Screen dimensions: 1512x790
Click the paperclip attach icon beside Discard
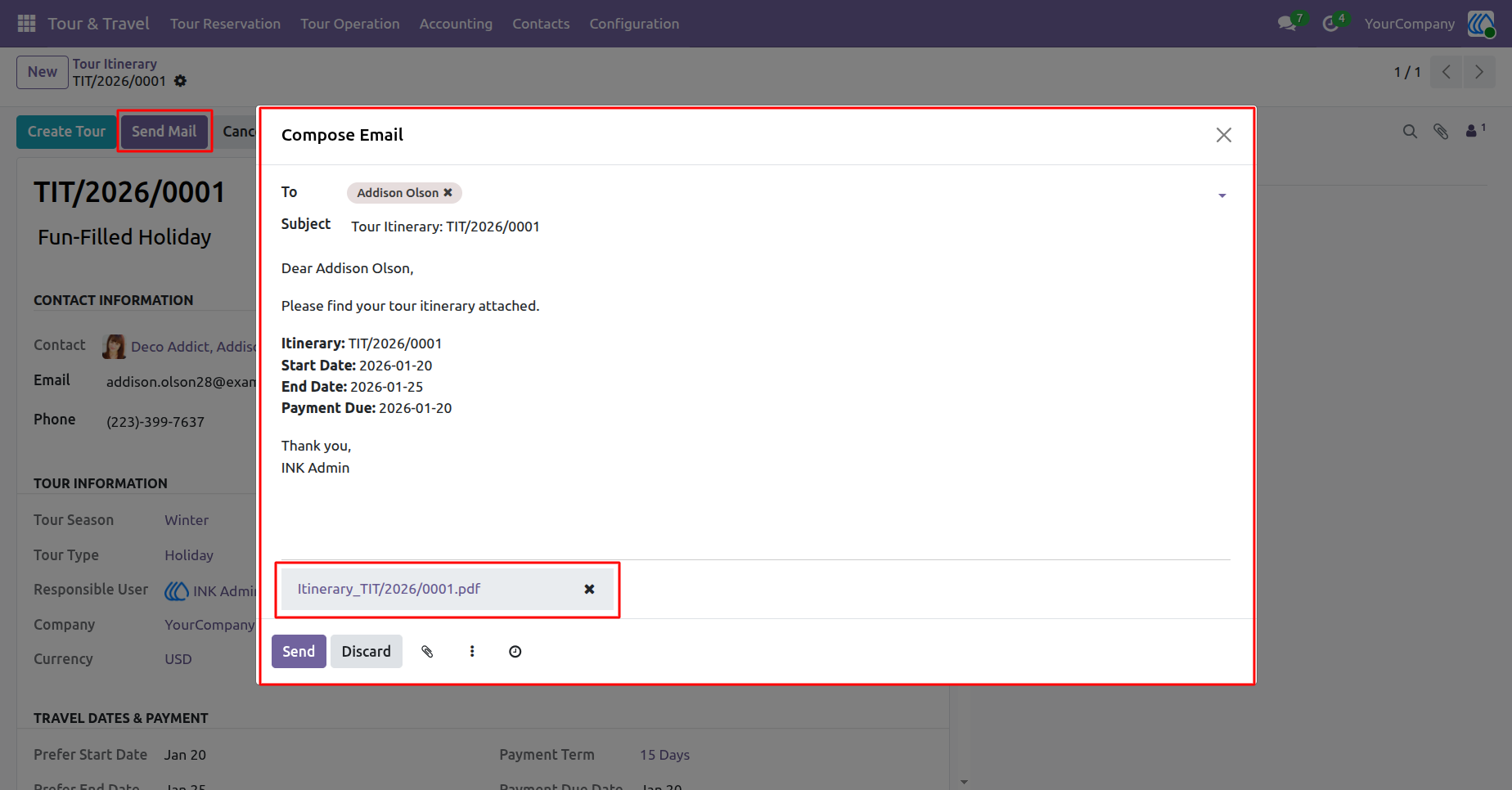click(x=427, y=651)
